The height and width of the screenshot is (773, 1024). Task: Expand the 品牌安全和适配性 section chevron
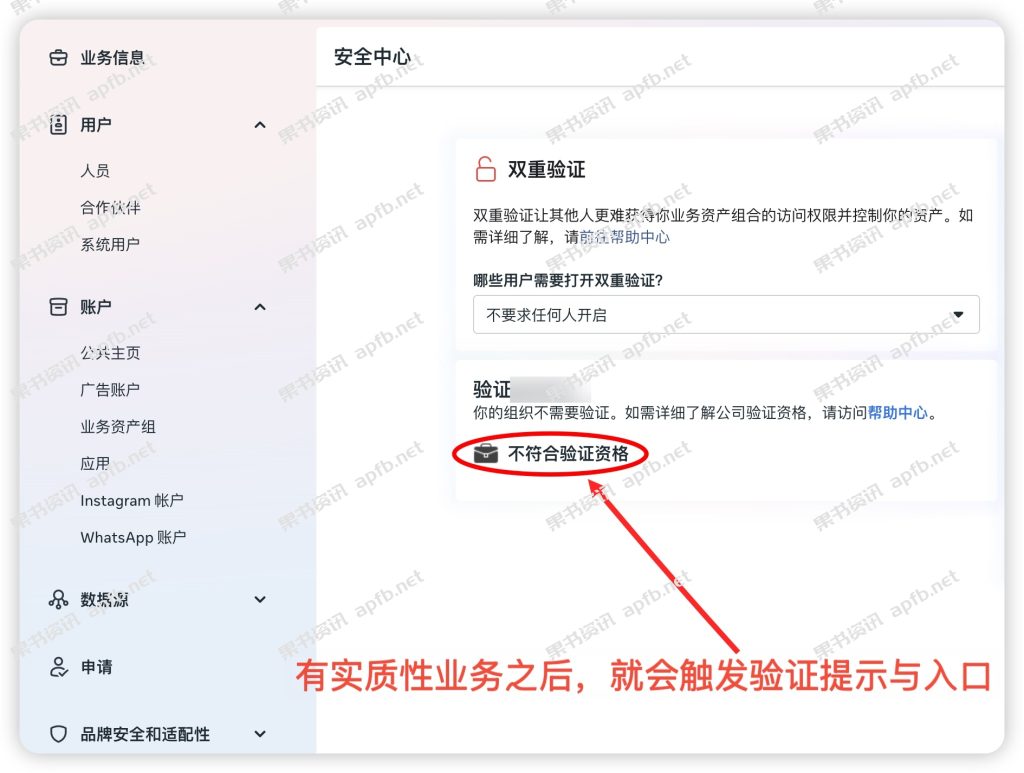click(x=260, y=734)
